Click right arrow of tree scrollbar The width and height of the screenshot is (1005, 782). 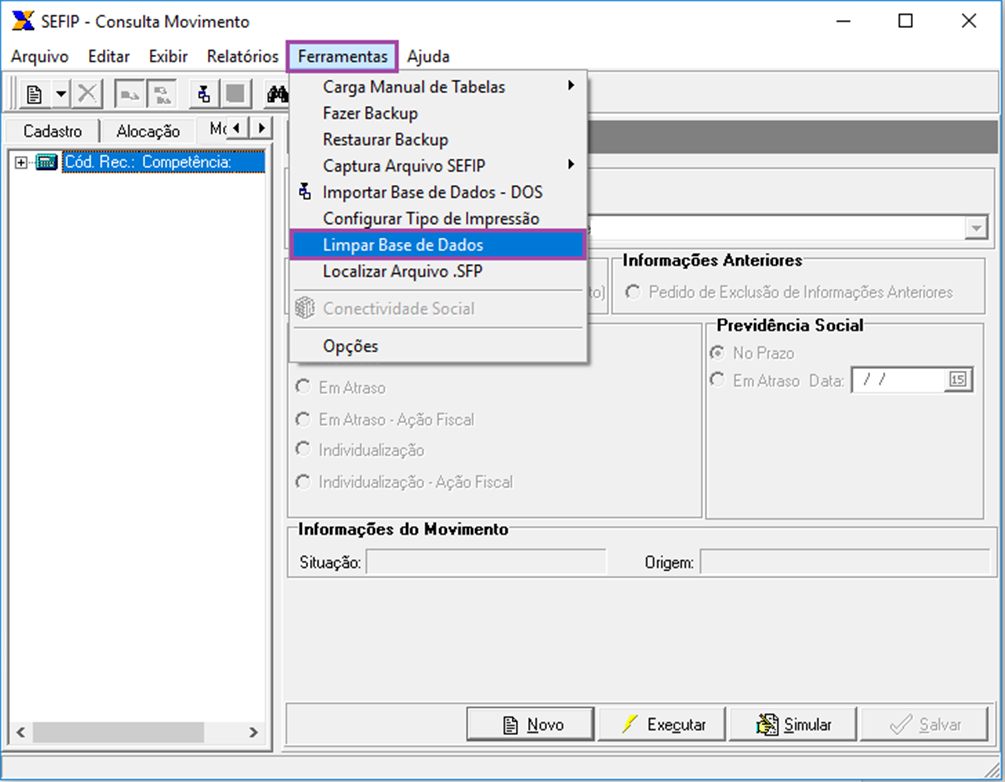(254, 732)
